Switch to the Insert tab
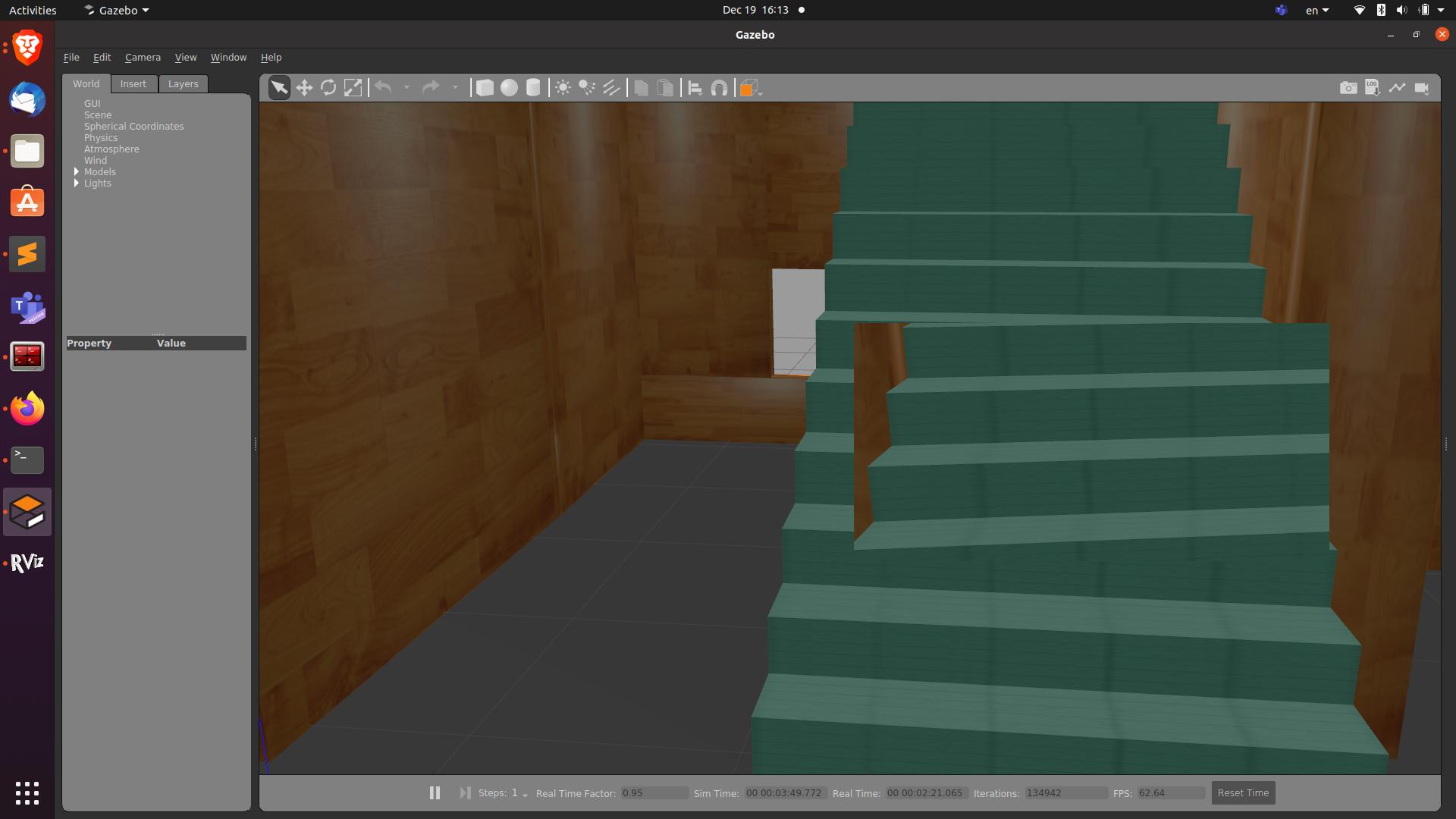Screen dimensions: 1456x819 [133, 83]
